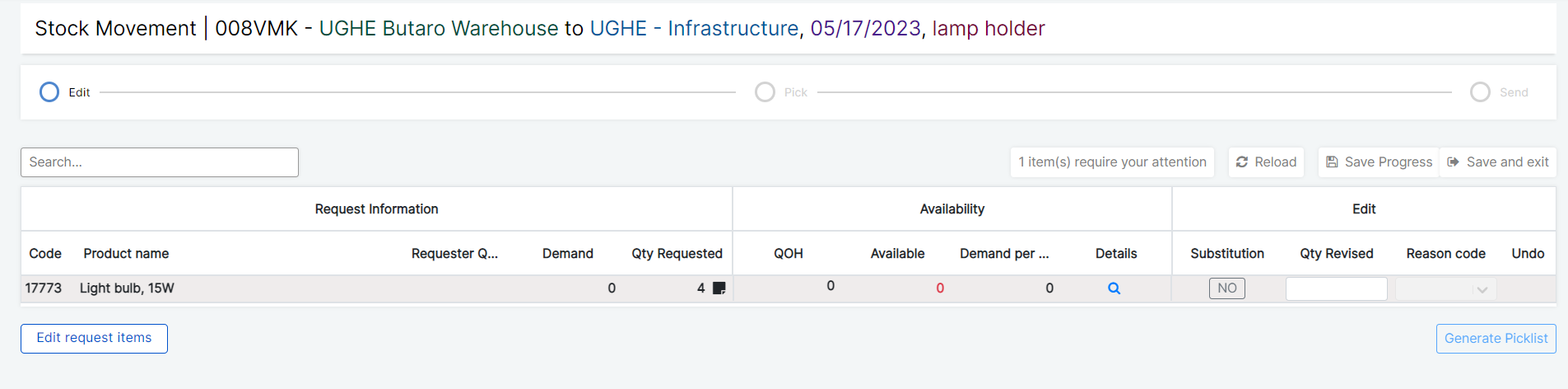Image resolution: width=1568 pixels, height=389 pixels.
Task: Click 'Light bulb, 15W' product name
Action: tap(127, 288)
